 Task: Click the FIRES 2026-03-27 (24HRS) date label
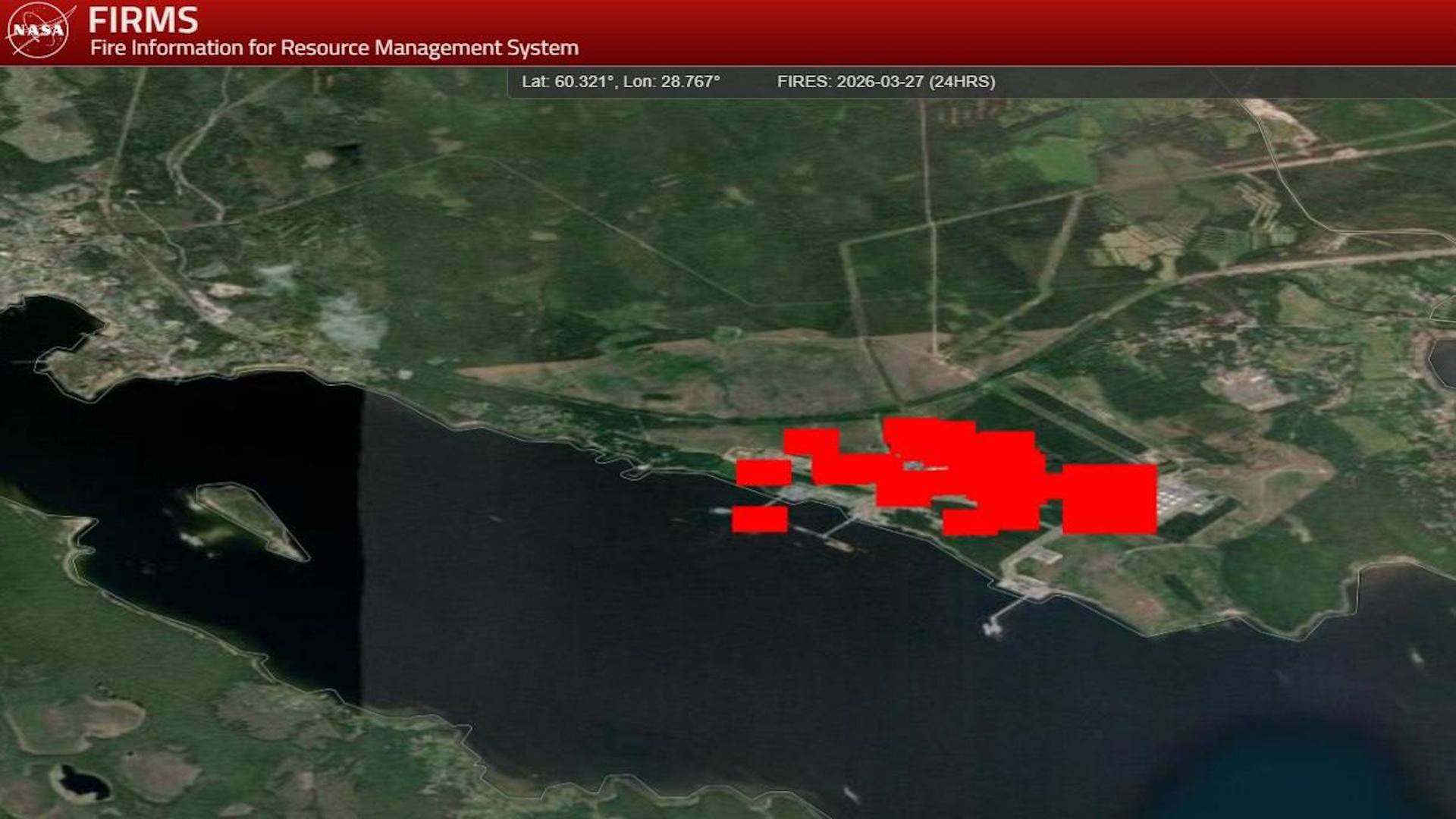coord(886,82)
